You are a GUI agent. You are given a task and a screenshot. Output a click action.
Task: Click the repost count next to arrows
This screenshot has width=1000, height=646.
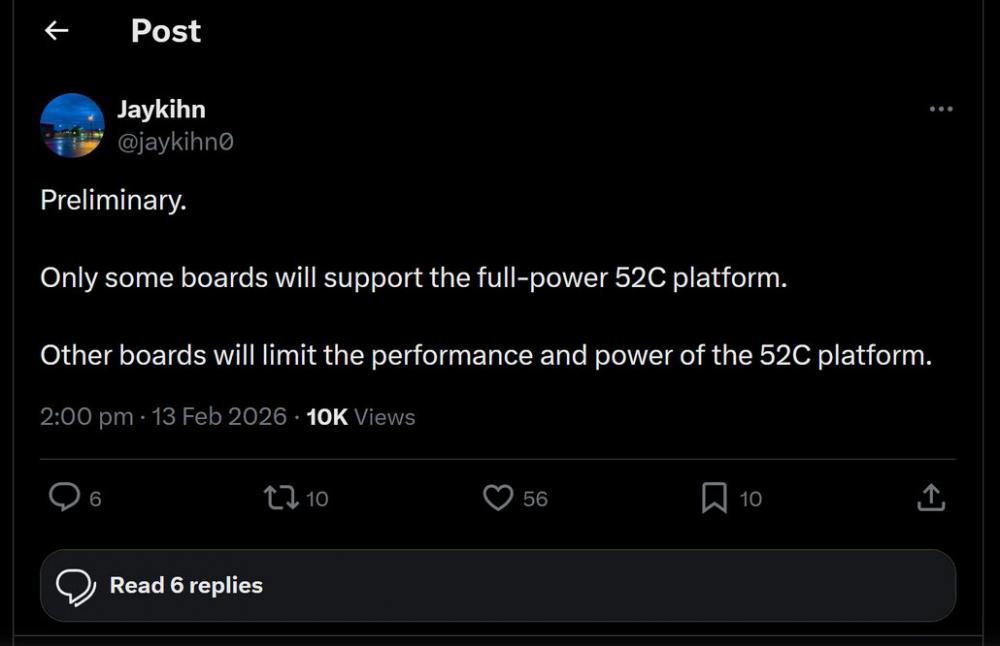(317, 498)
